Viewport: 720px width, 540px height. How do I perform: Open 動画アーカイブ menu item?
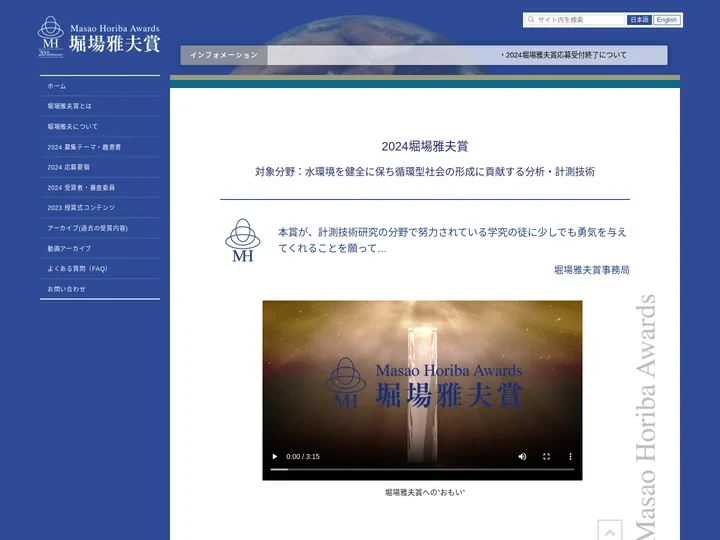(x=100, y=248)
